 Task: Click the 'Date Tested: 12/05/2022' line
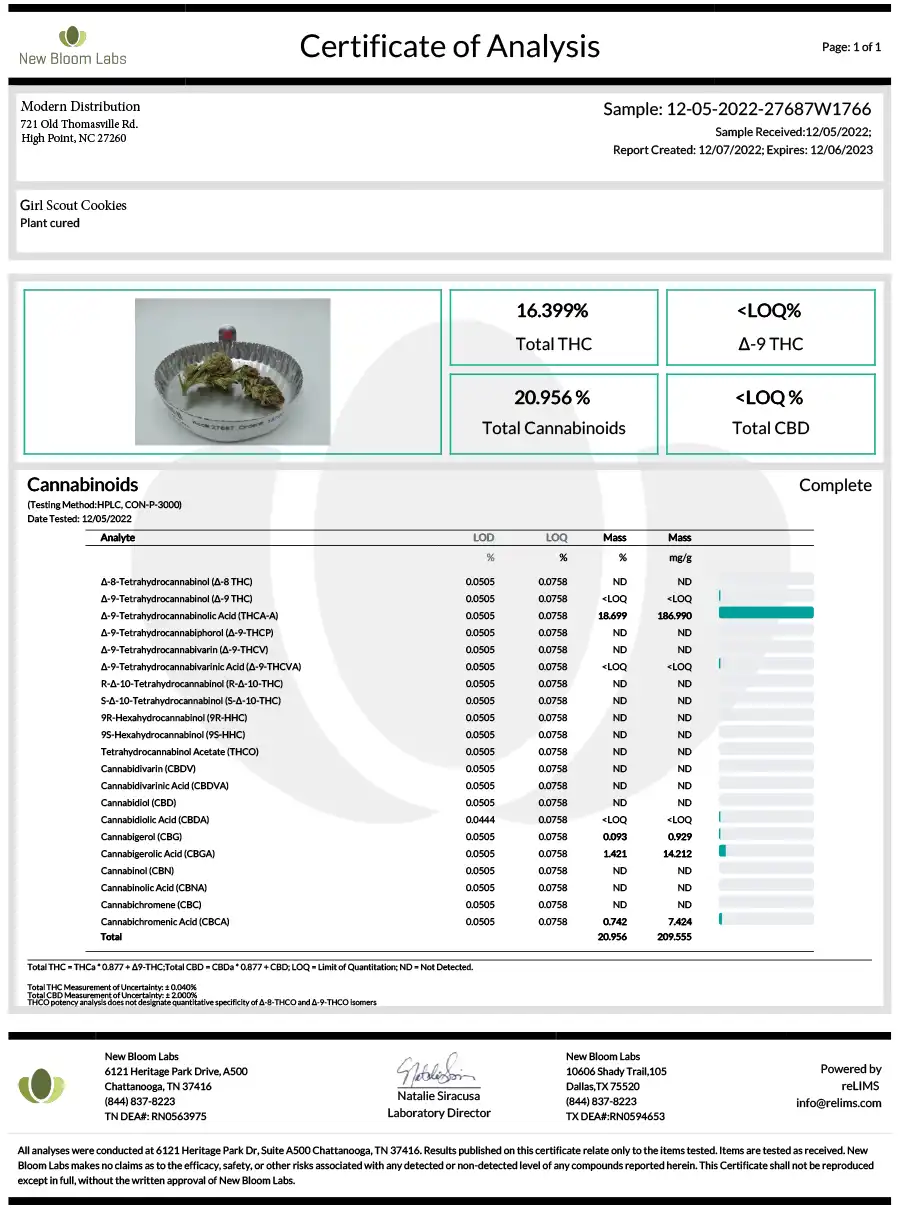[x=79, y=518]
